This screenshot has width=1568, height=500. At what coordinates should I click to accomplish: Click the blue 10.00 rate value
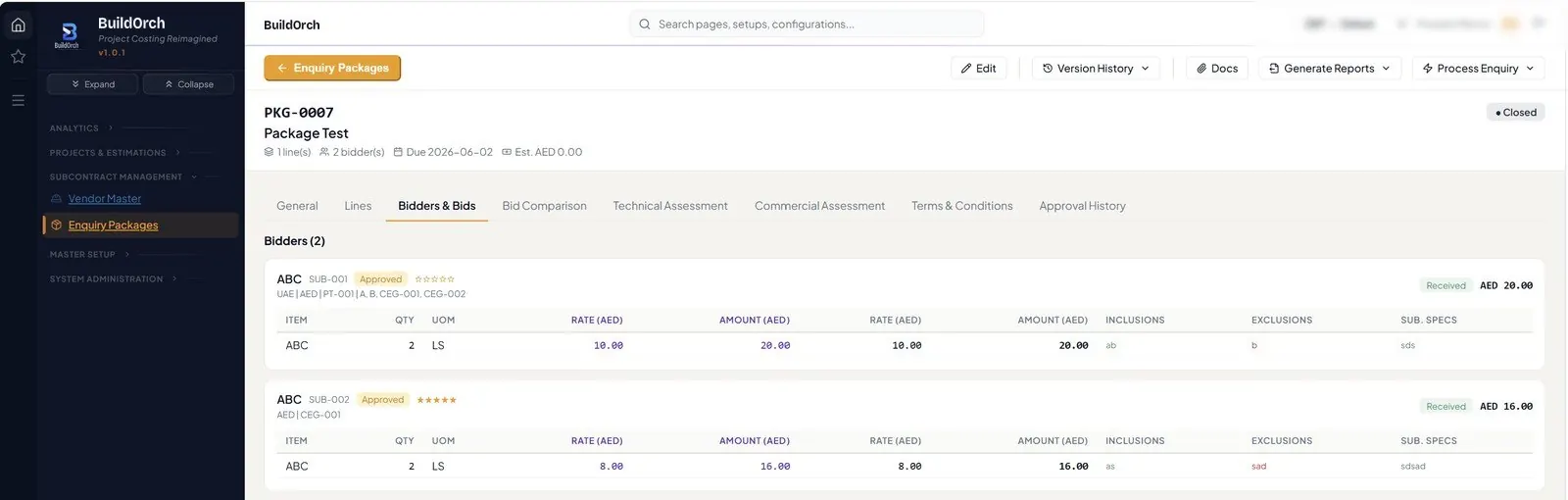coord(609,346)
